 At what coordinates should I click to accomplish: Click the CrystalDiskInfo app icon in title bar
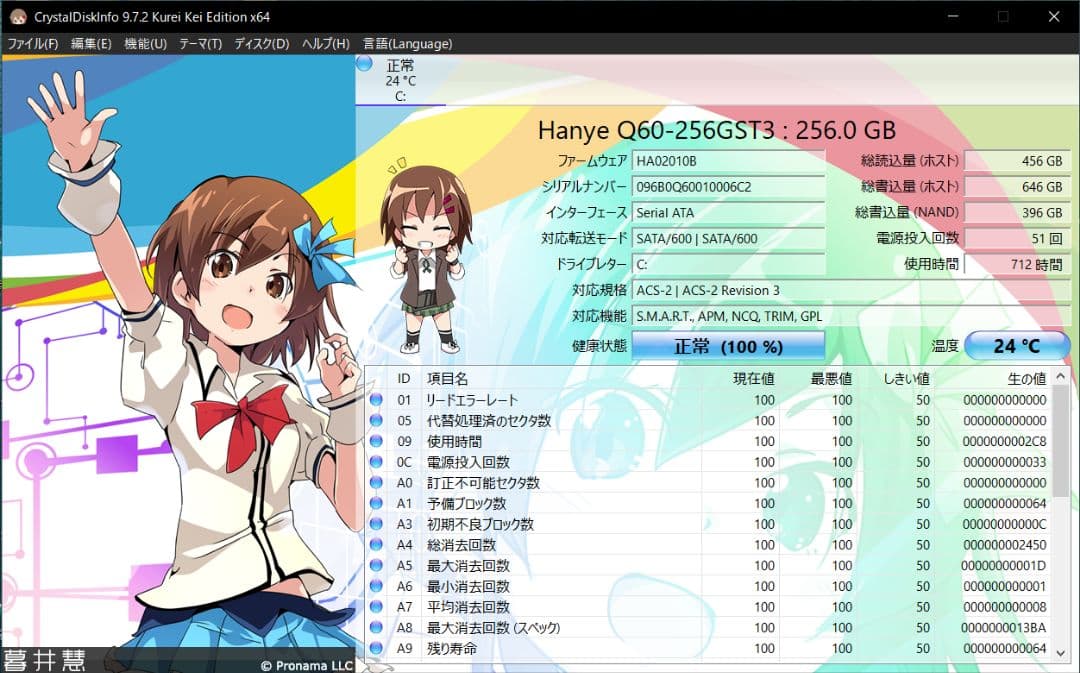pyautogui.click(x=17, y=17)
